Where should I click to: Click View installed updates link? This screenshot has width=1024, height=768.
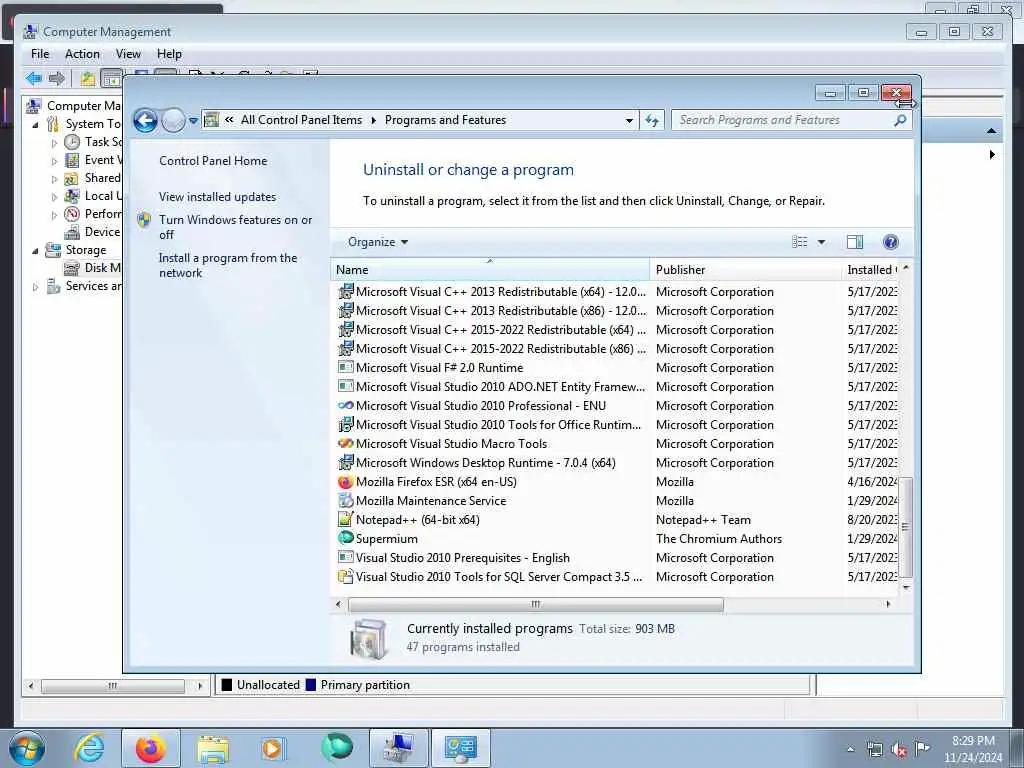(x=217, y=197)
